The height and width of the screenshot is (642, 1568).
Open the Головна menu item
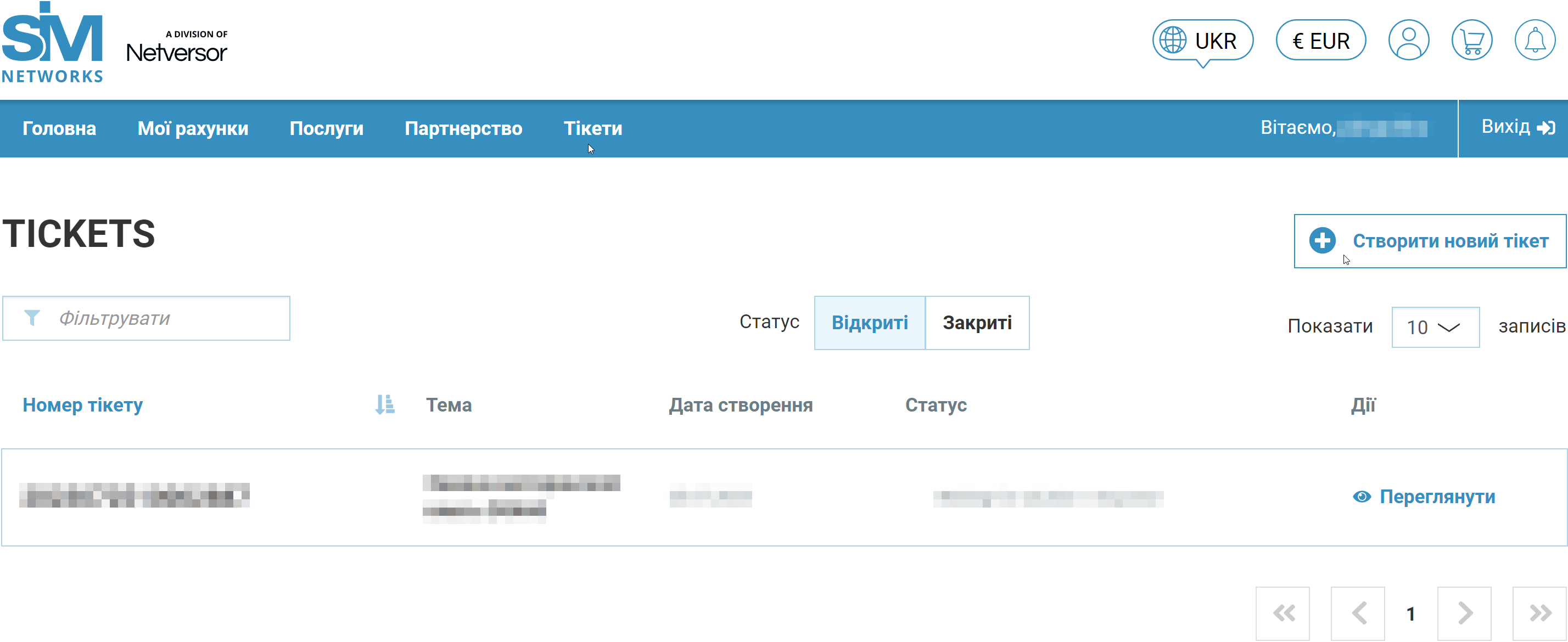pos(59,128)
